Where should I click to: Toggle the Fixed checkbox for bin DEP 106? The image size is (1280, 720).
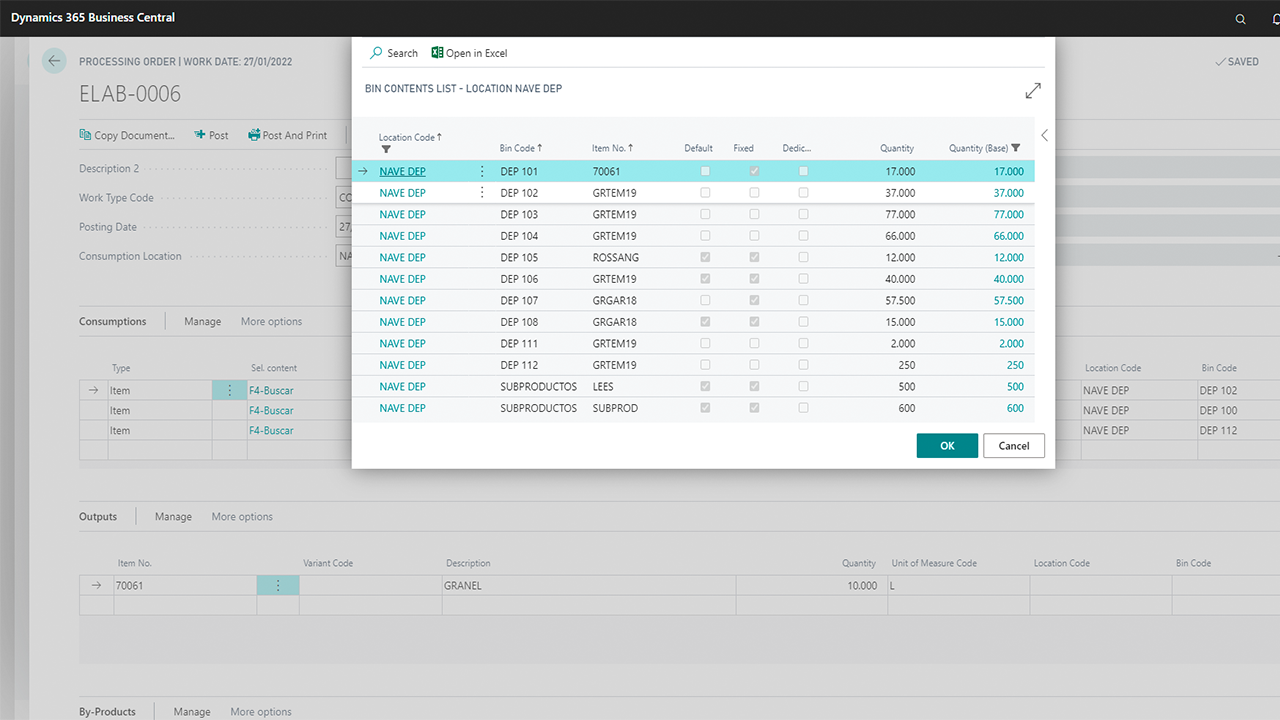pos(754,279)
